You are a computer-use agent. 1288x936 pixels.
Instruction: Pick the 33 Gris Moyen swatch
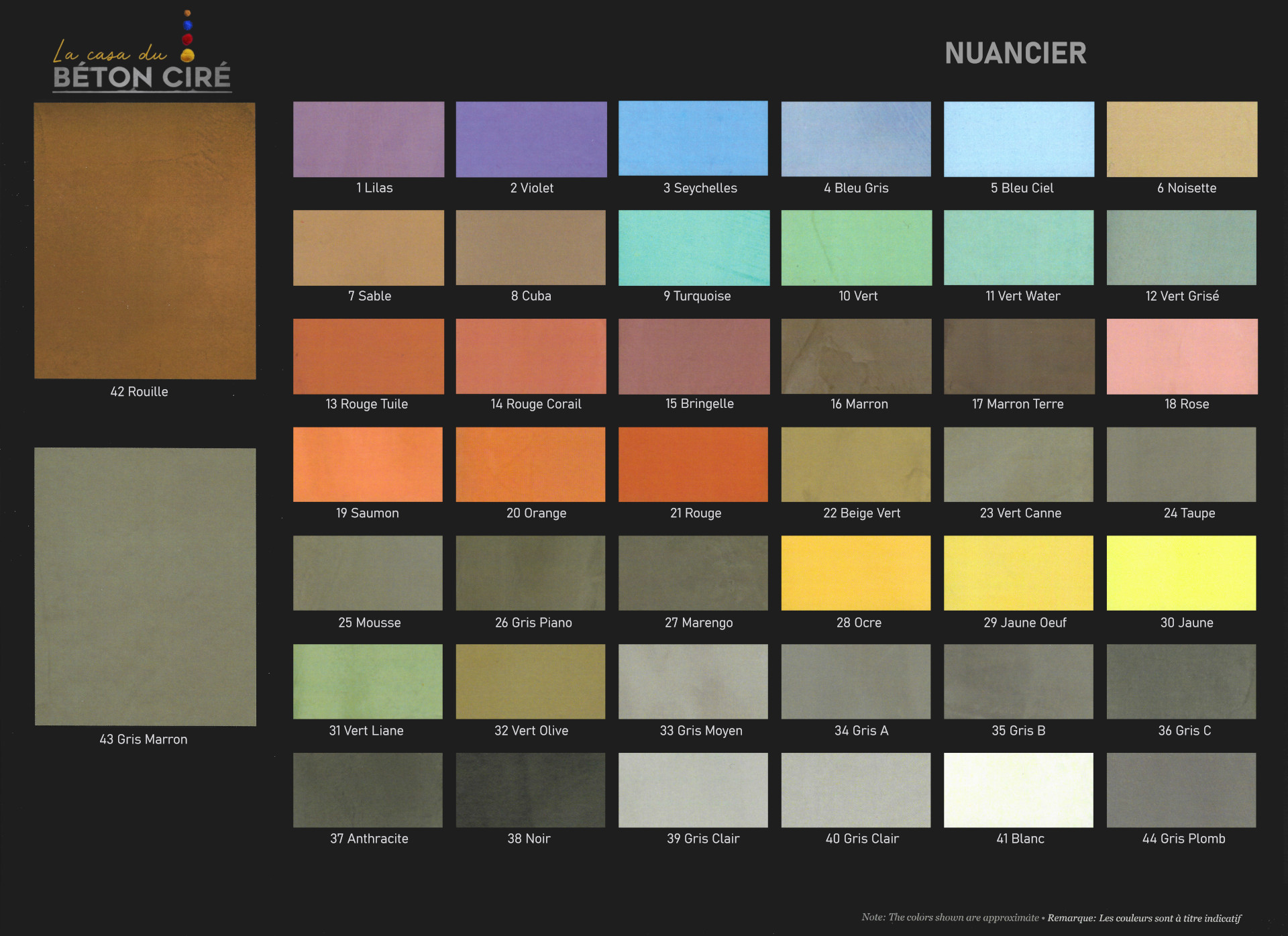point(693,682)
